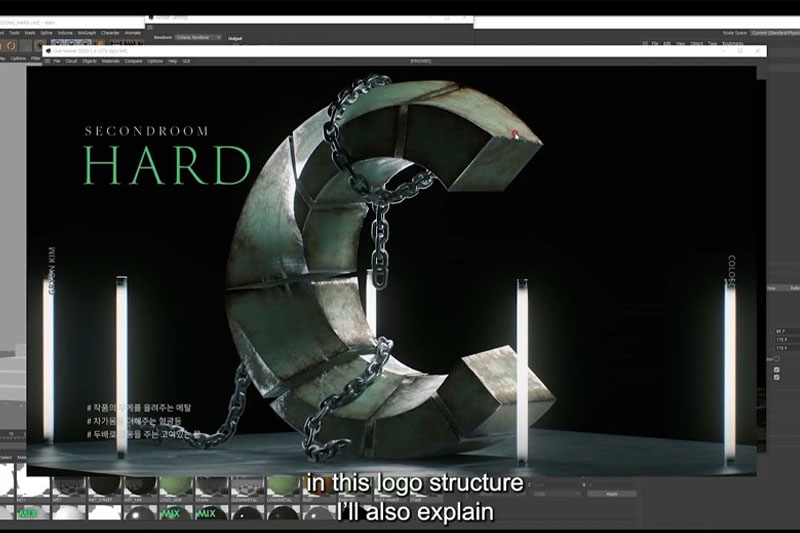Open Object Manager Edit menu
This screenshot has width=800, height=533.
point(667,44)
